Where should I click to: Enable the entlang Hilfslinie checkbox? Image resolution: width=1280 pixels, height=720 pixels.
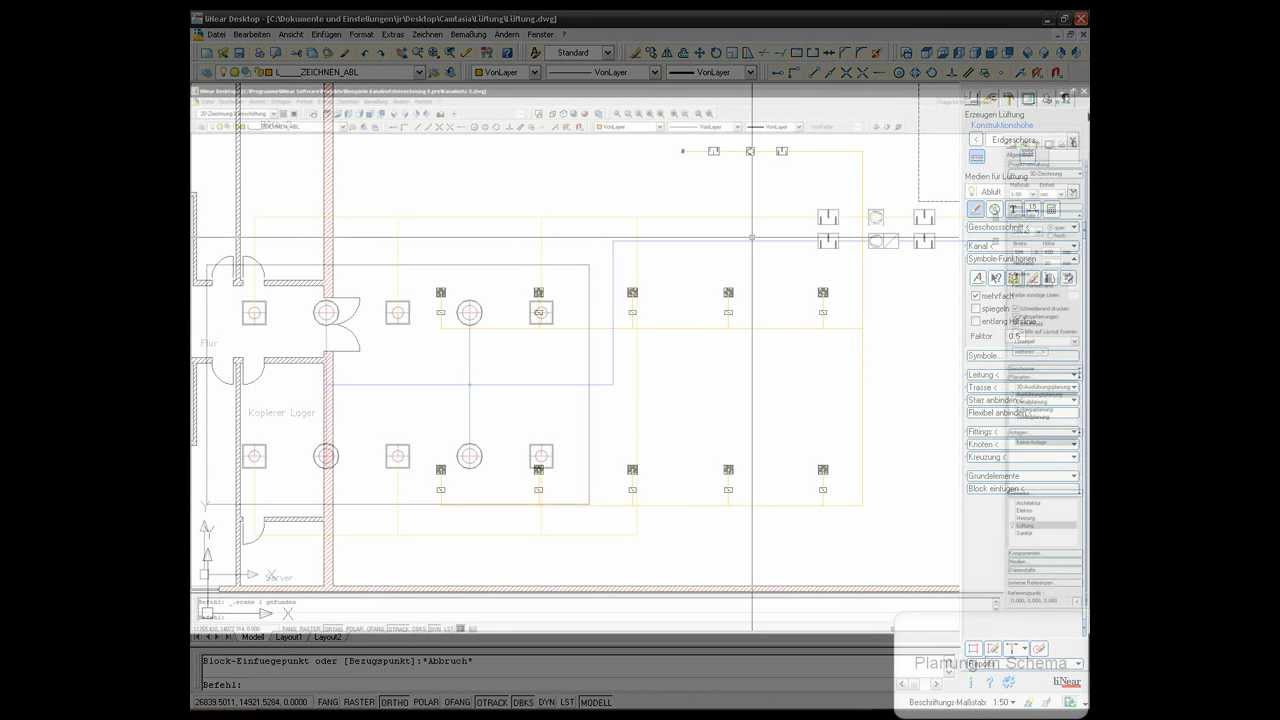pyautogui.click(x=975, y=322)
